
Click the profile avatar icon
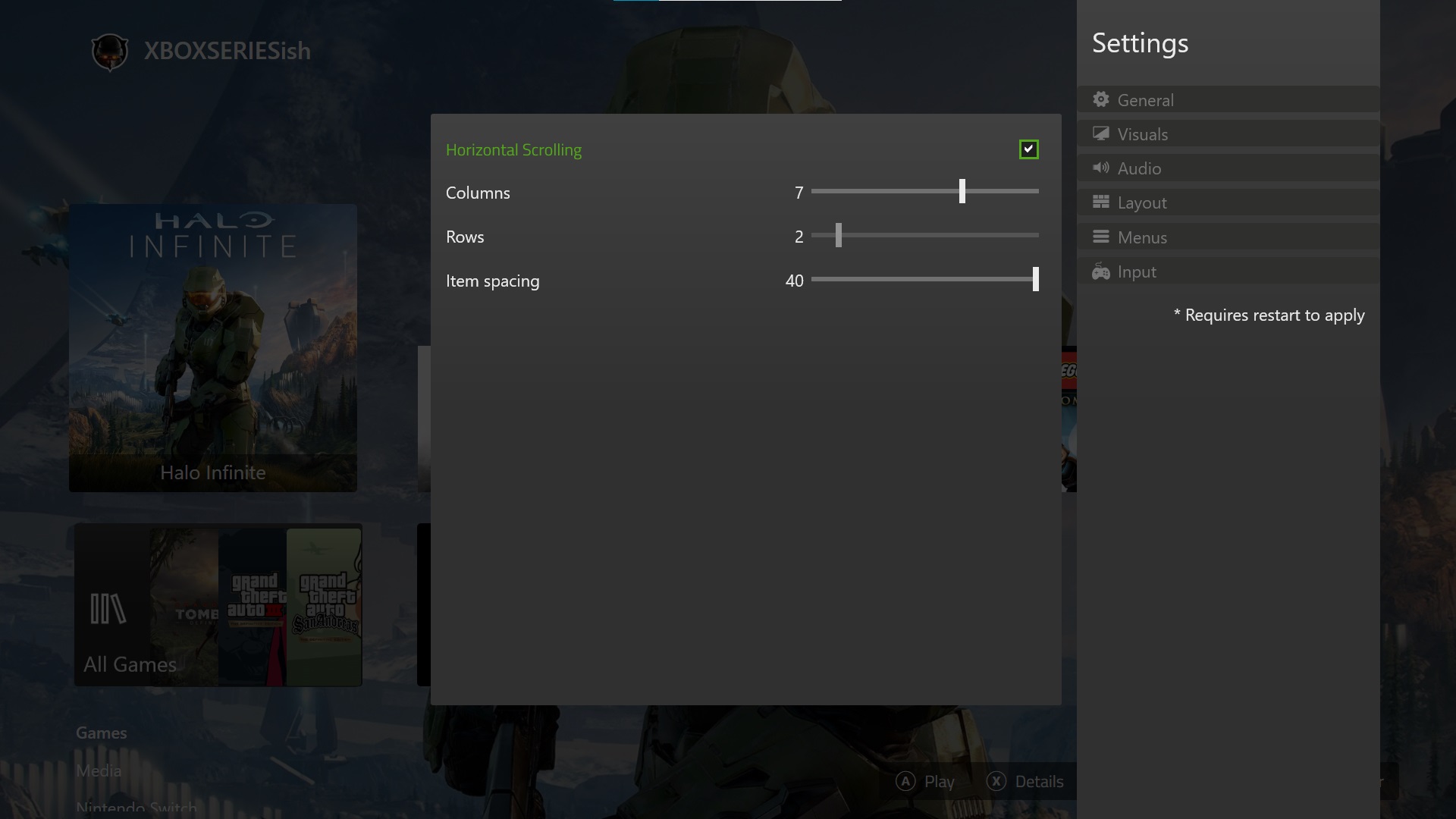pyautogui.click(x=110, y=52)
